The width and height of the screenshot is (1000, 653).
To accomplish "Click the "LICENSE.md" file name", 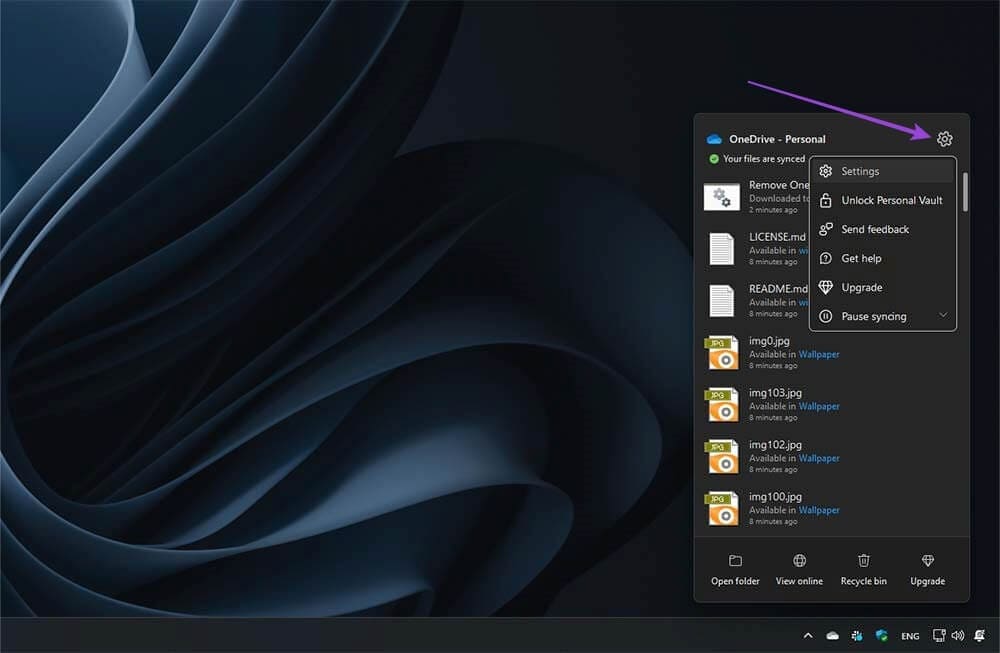I will (777, 237).
